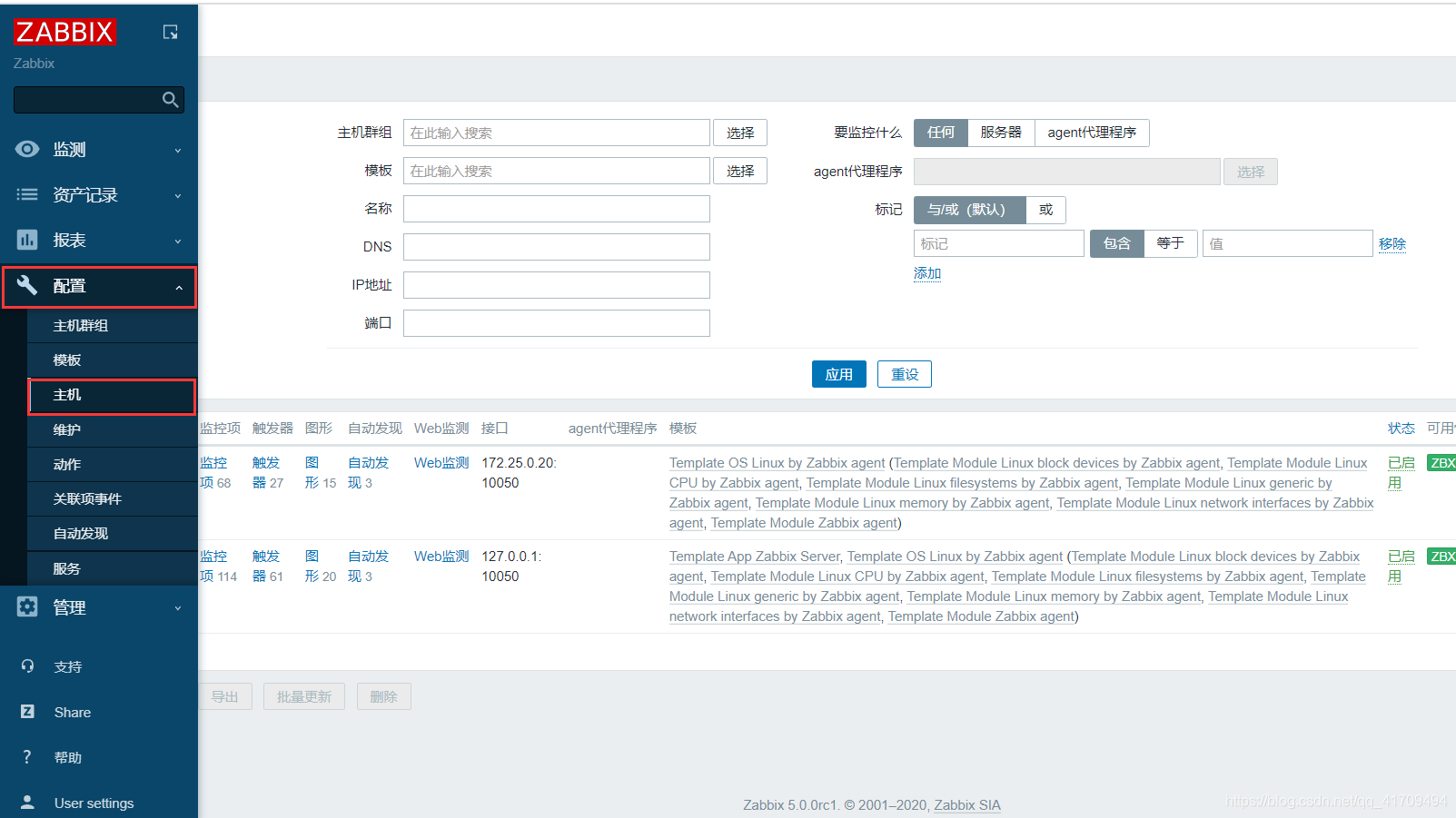
Task: Click the headset icon for 支持
Action: click(x=27, y=666)
